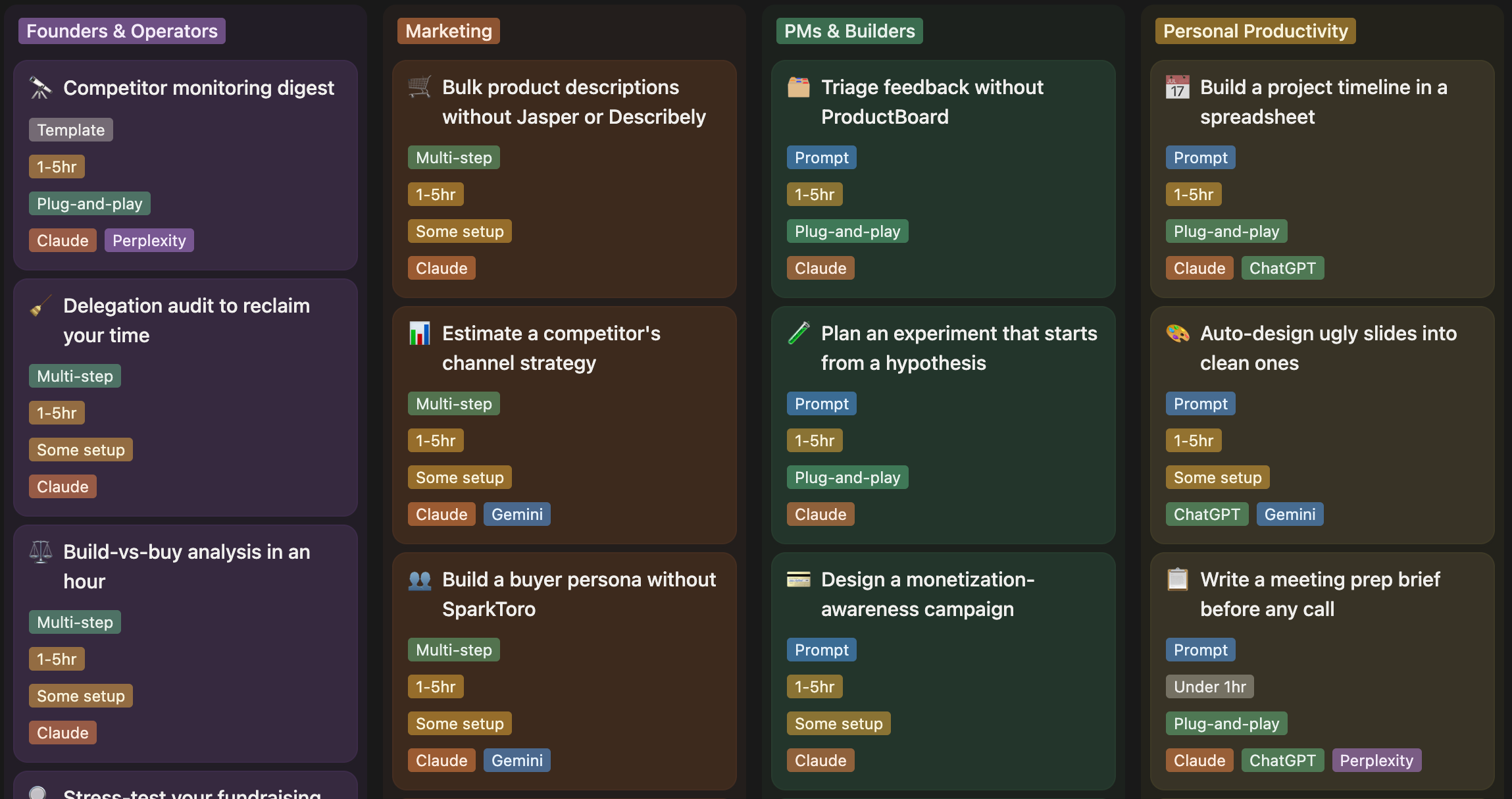Open the Competitor monitoring digest card title
1512x799 pixels.
(x=199, y=88)
